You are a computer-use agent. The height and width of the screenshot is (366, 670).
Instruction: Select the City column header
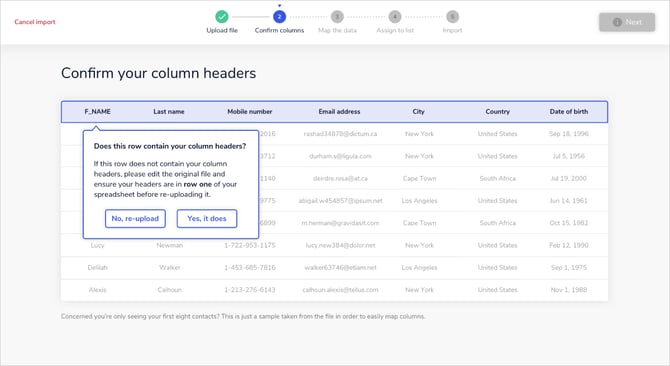point(418,111)
